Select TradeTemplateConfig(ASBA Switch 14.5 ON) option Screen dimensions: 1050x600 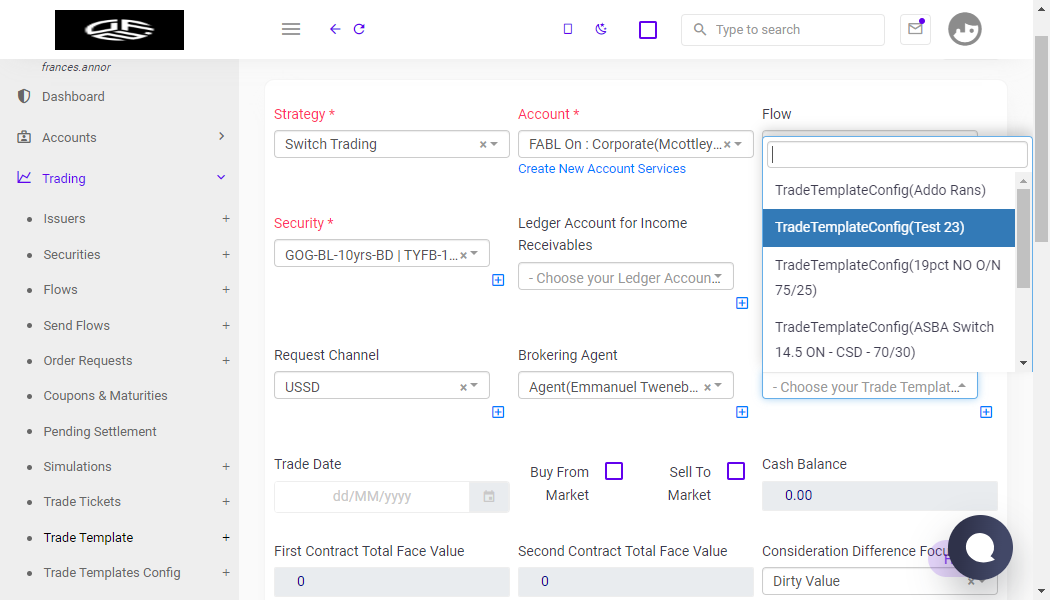(x=889, y=340)
